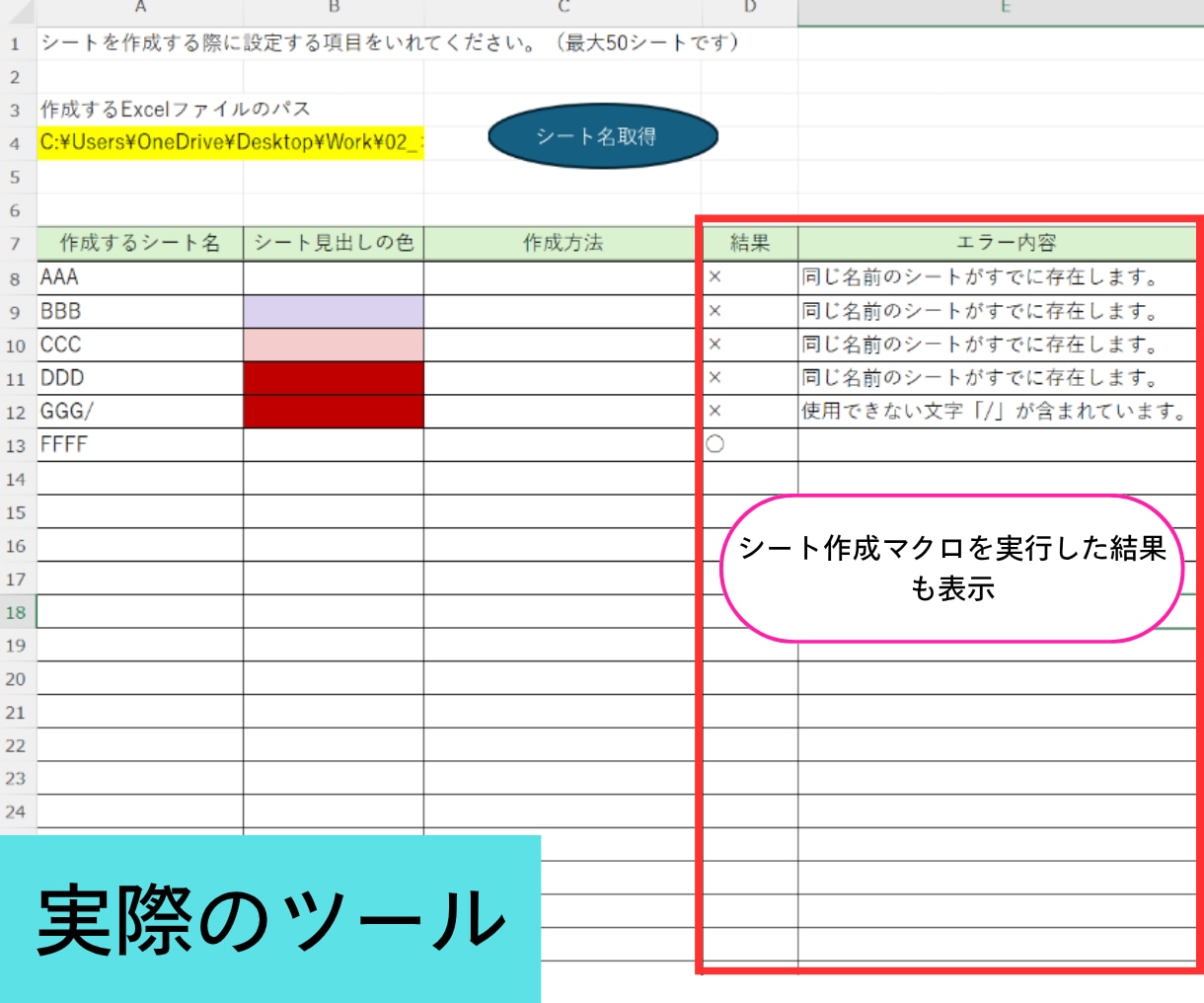
Task: Click the empty color cell in AAA row
Action: pos(334,277)
